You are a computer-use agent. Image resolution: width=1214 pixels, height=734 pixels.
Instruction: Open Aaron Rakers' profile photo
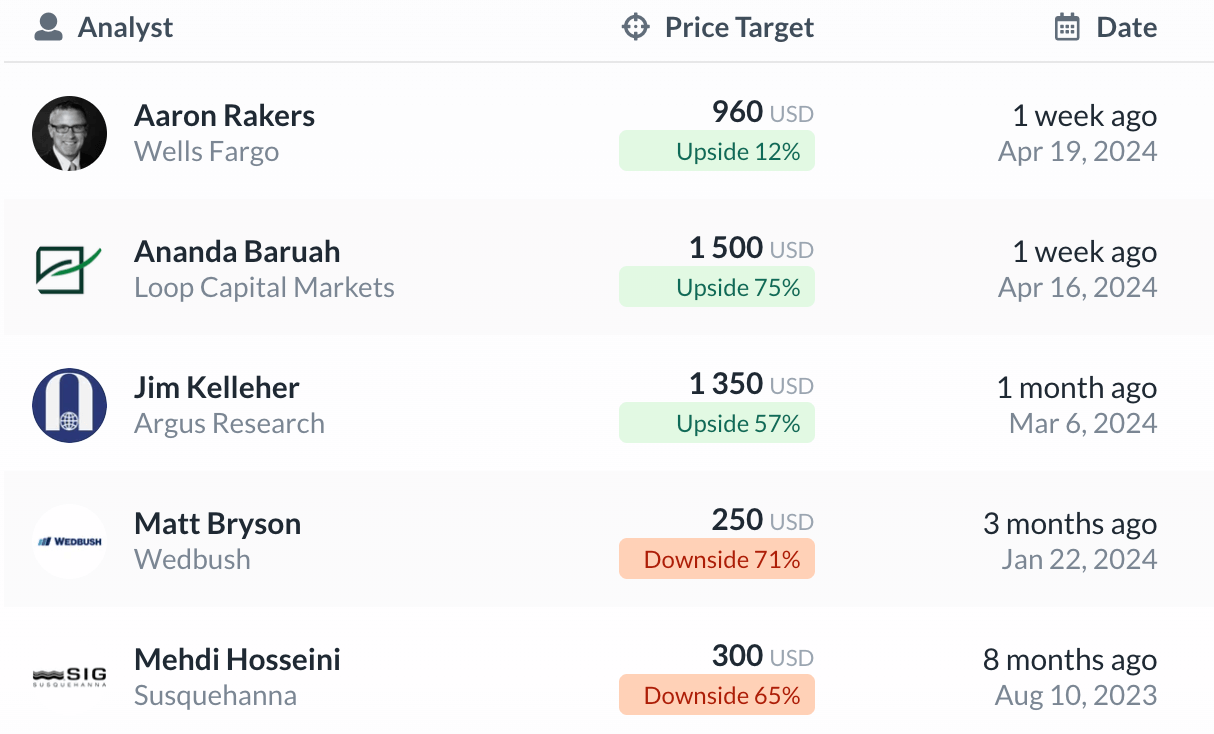click(x=69, y=133)
